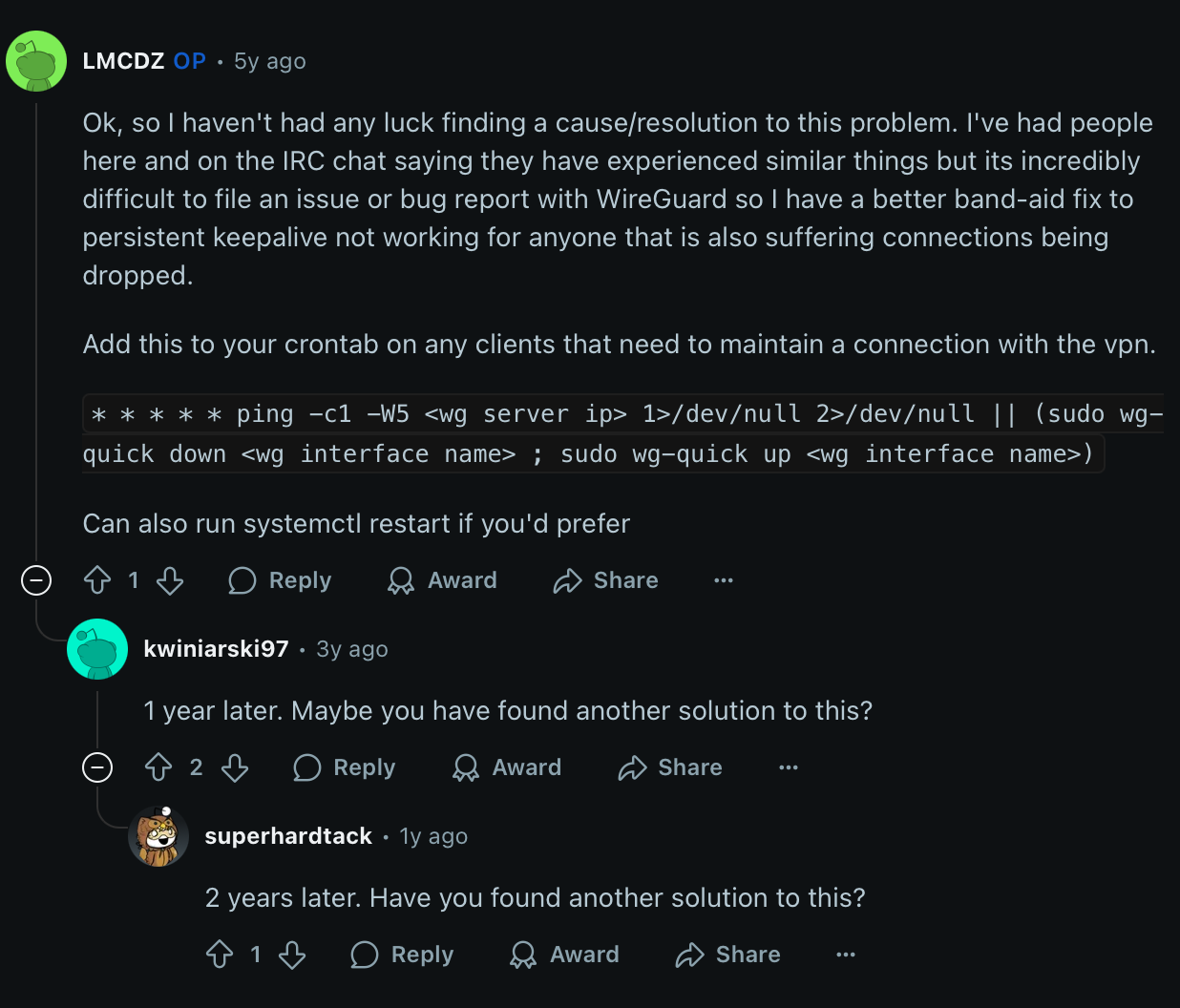Open more options on superhardtack's comment
Viewport: 1180px width, 1008px height.
pos(846,955)
